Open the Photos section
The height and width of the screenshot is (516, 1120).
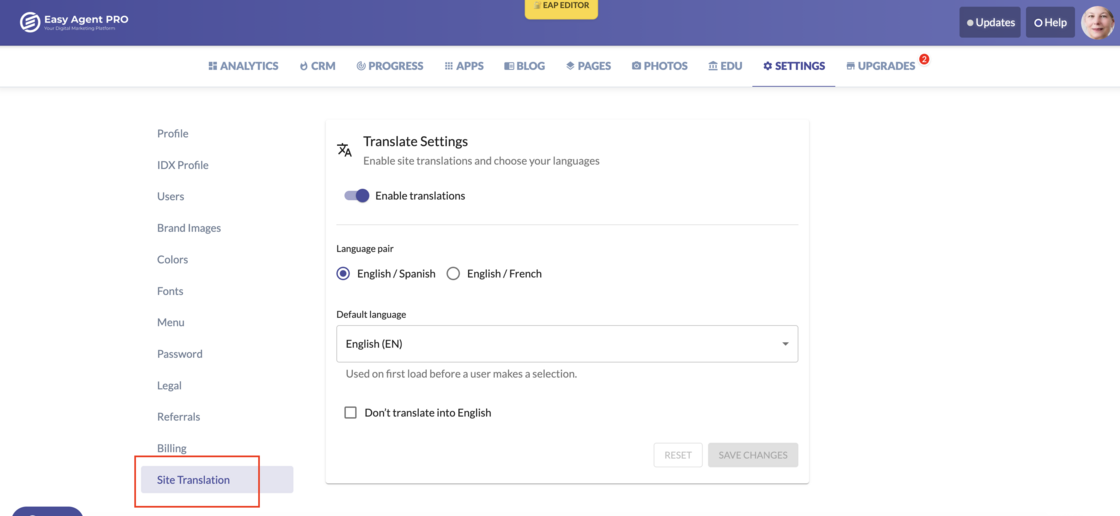659,66
